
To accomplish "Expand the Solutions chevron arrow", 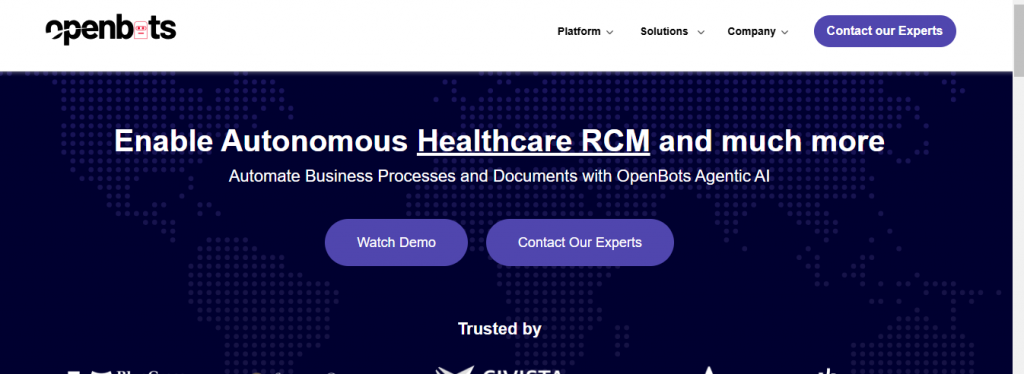I will click(701, 32).
